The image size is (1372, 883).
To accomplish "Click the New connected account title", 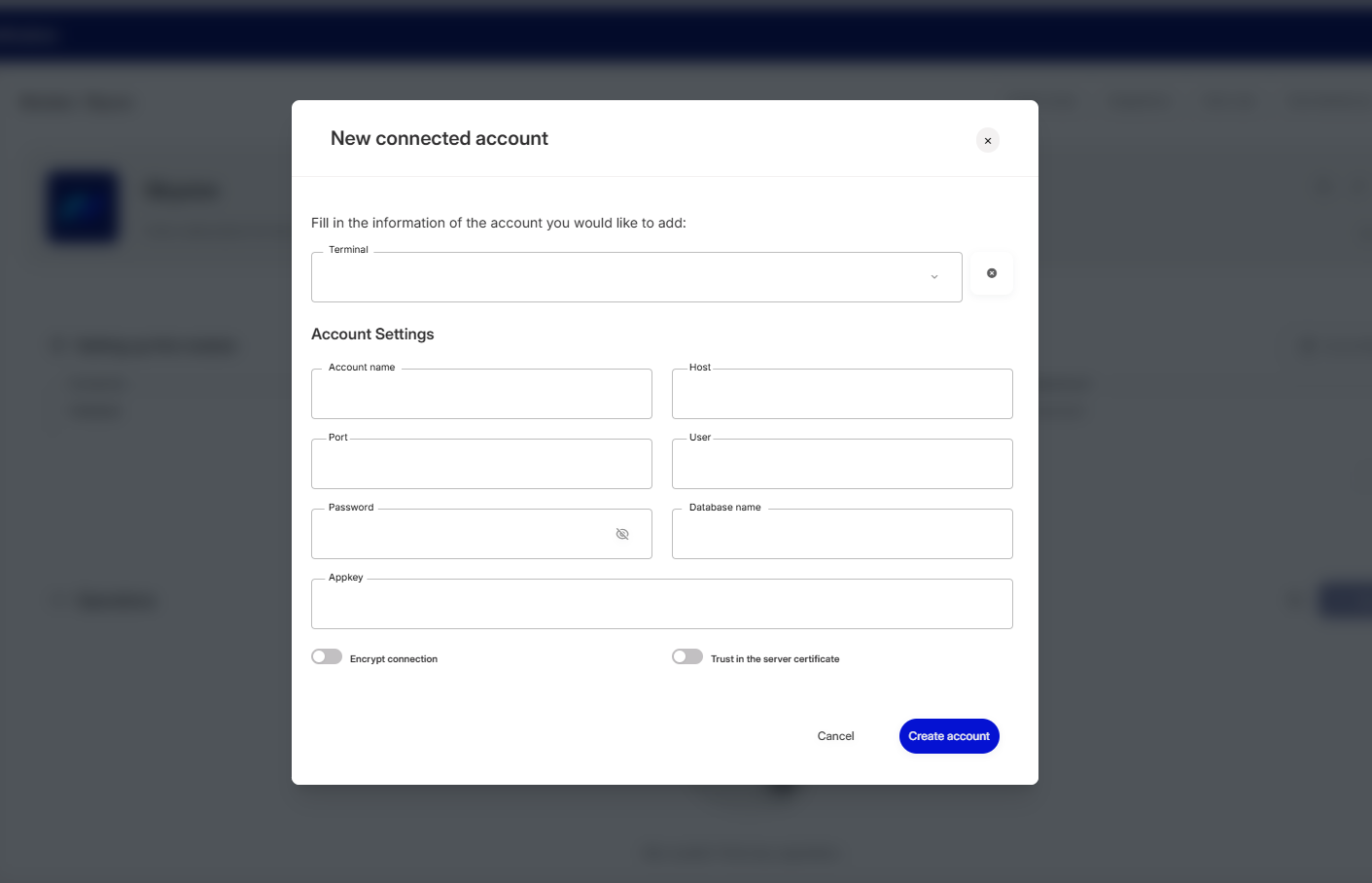I will point(440,139).
